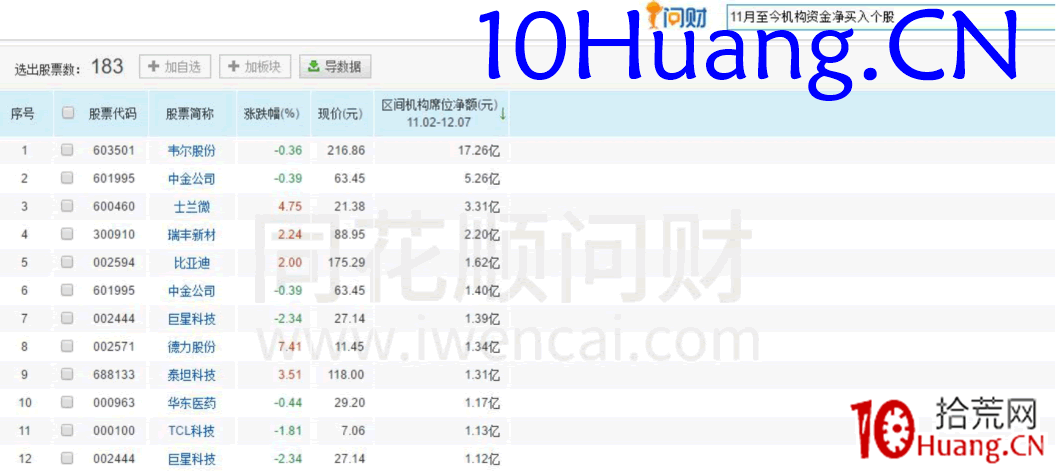
Task: Open the 华东医药 stock link
Action: click(191, 403)
